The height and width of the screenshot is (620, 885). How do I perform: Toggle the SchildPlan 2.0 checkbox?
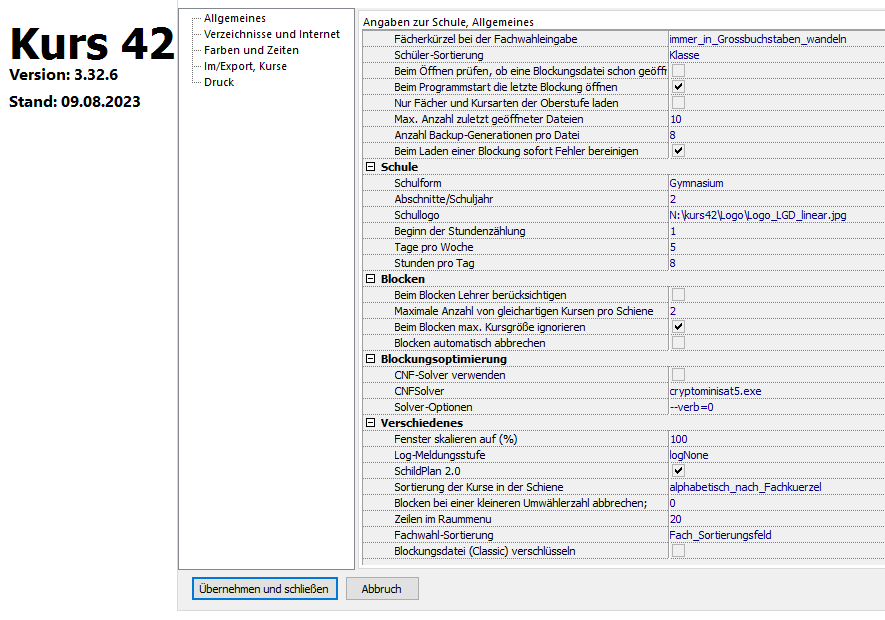tap(678, 471)
